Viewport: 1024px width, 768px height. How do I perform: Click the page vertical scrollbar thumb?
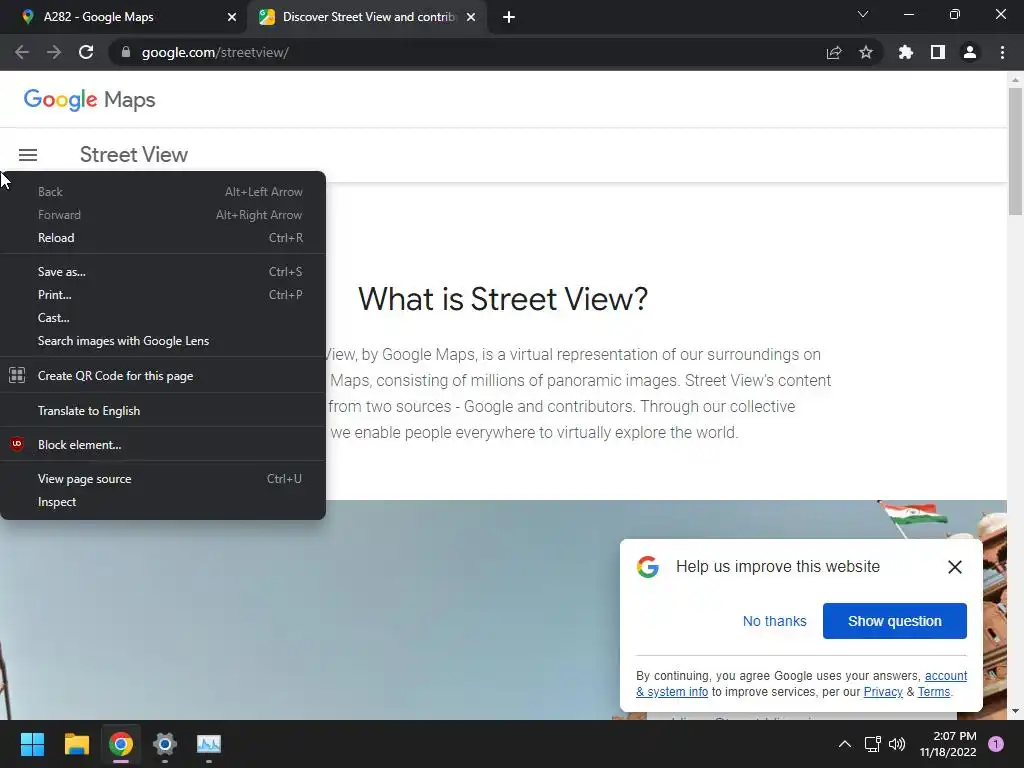(1015, 150)
